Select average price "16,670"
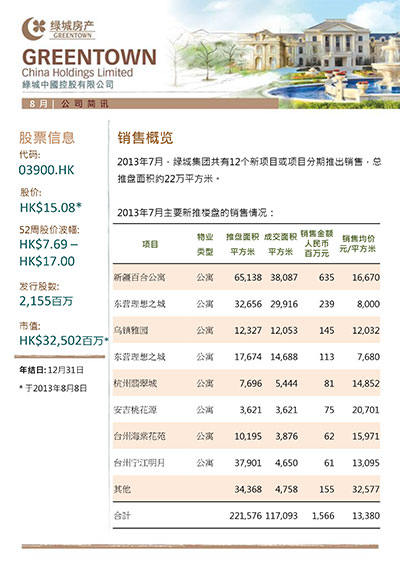This screenshot has width=400, height=566. 366,277
